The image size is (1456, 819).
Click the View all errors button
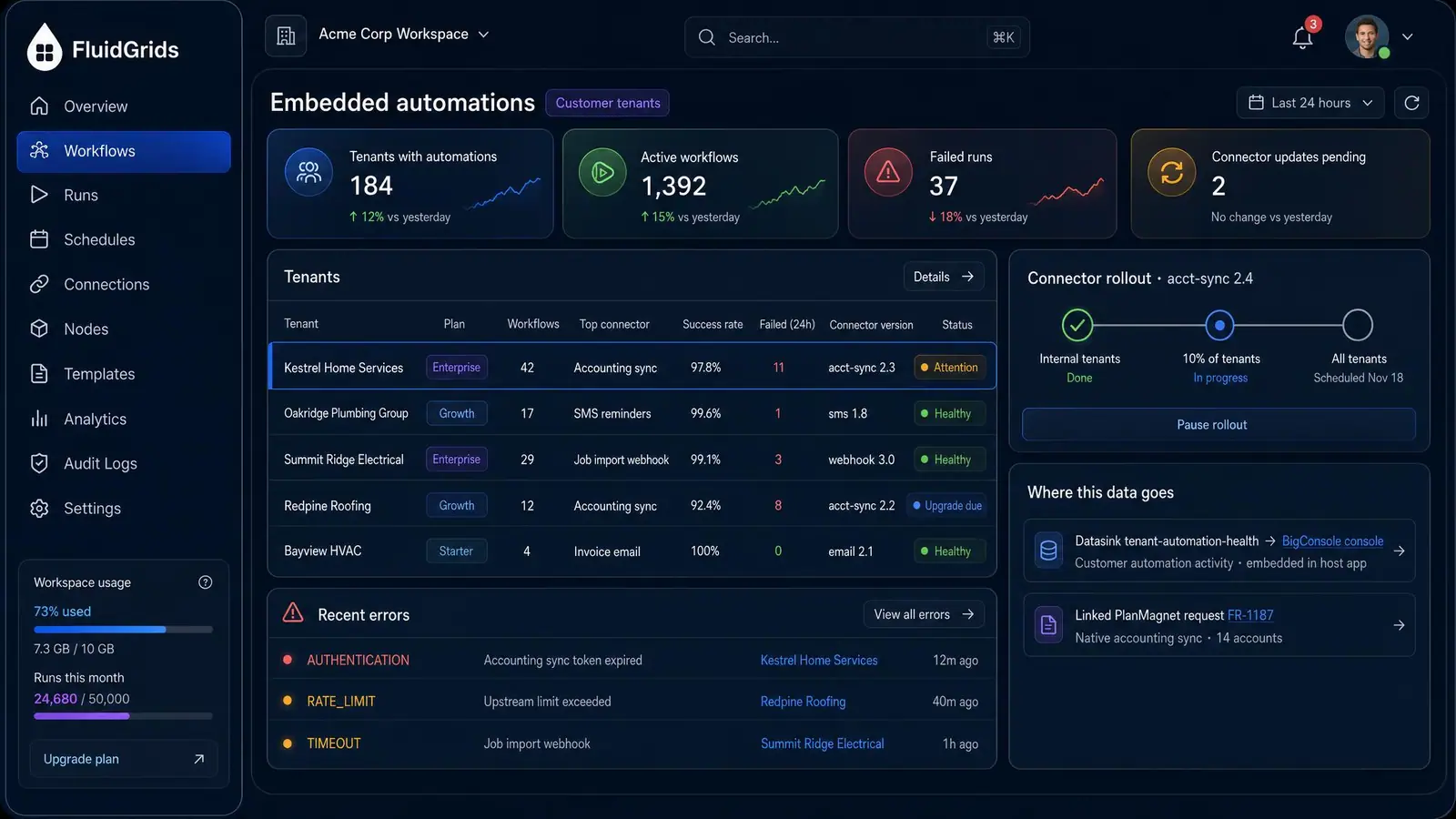pos(924,614)
